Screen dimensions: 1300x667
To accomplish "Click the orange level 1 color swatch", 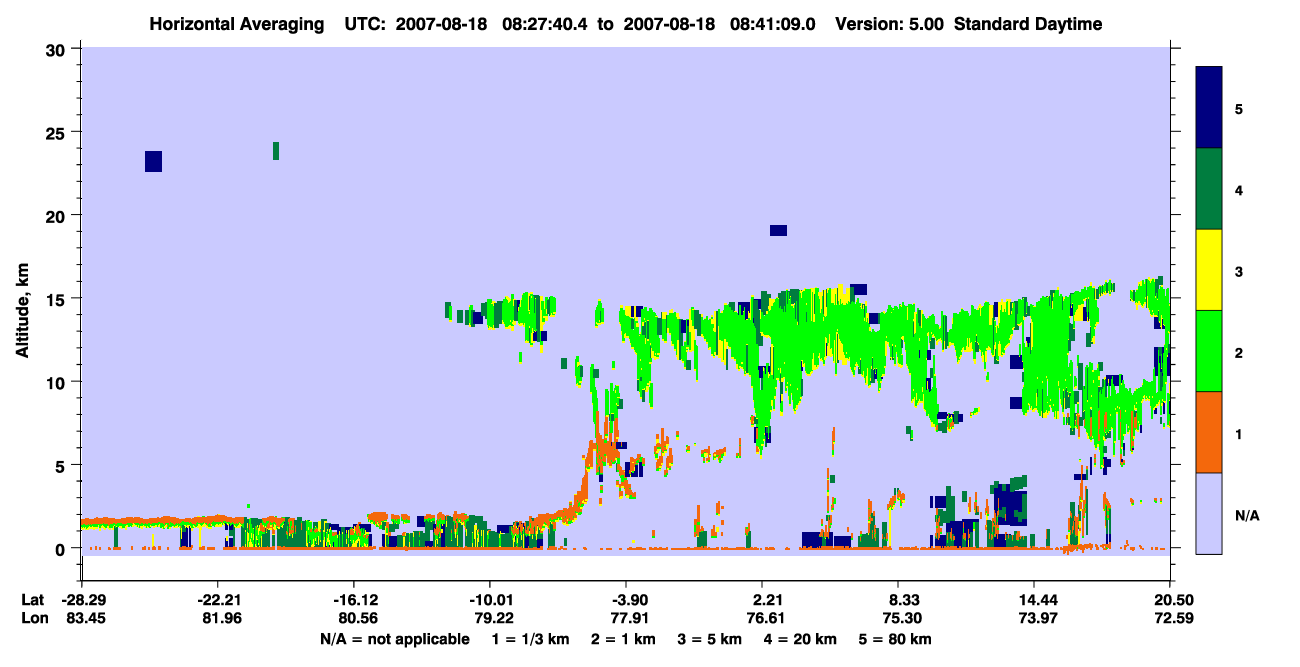I will click(x=1209, y=432).
